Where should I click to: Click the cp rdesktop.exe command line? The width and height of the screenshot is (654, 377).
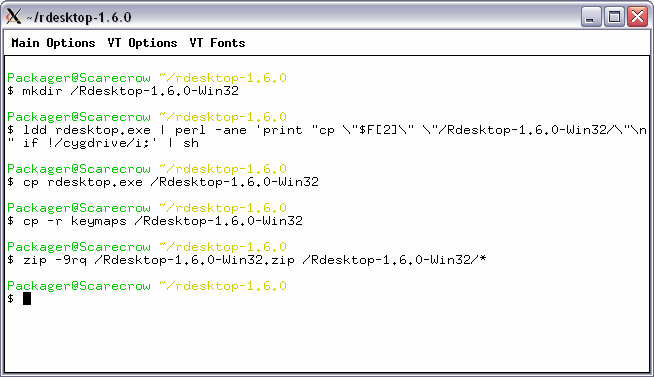(163, 182)
